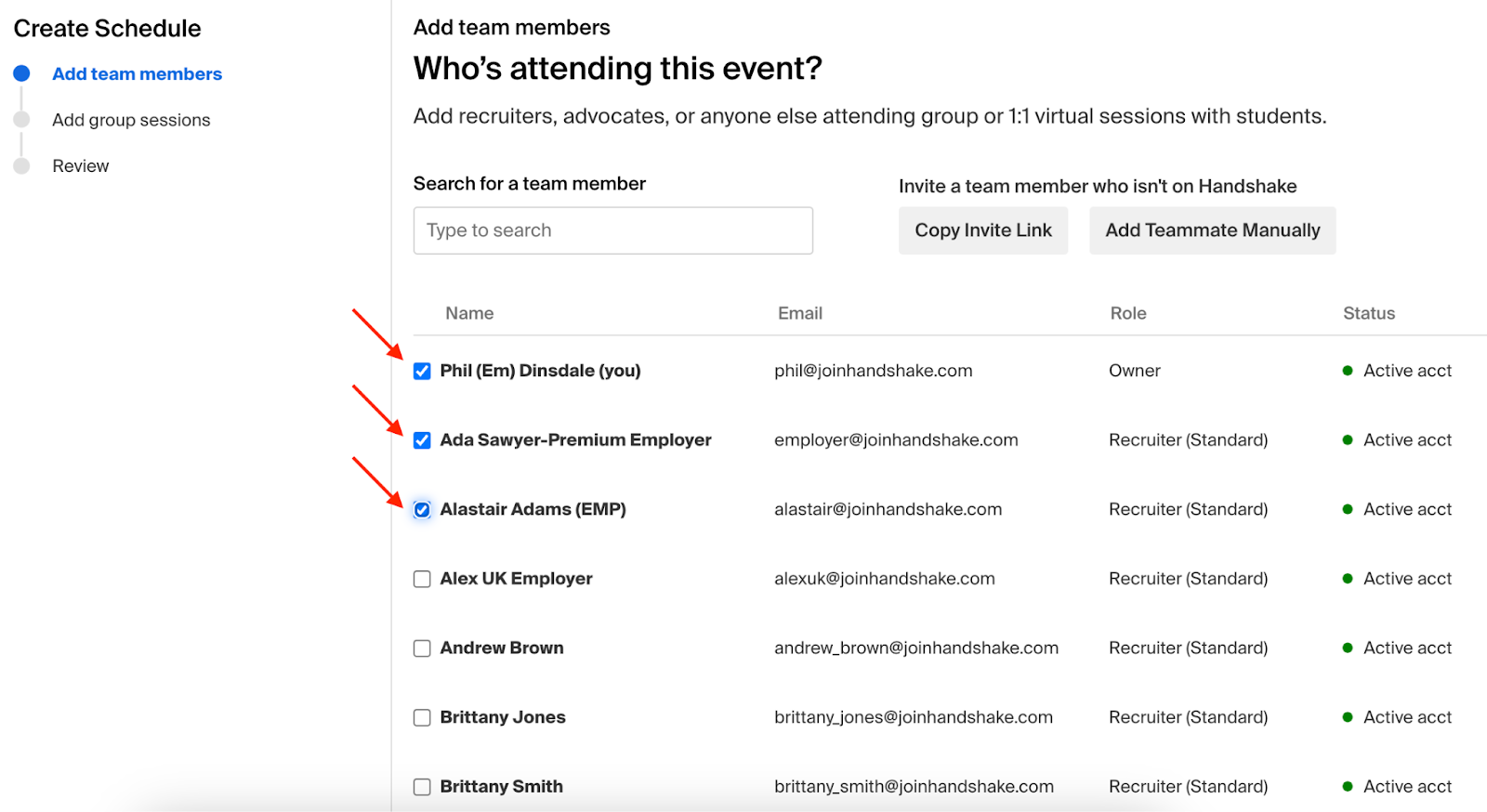This screenshot has width=1487, height=812.
Task: Tick the Brittany Jones checkbox
Action: click(422, 717)
